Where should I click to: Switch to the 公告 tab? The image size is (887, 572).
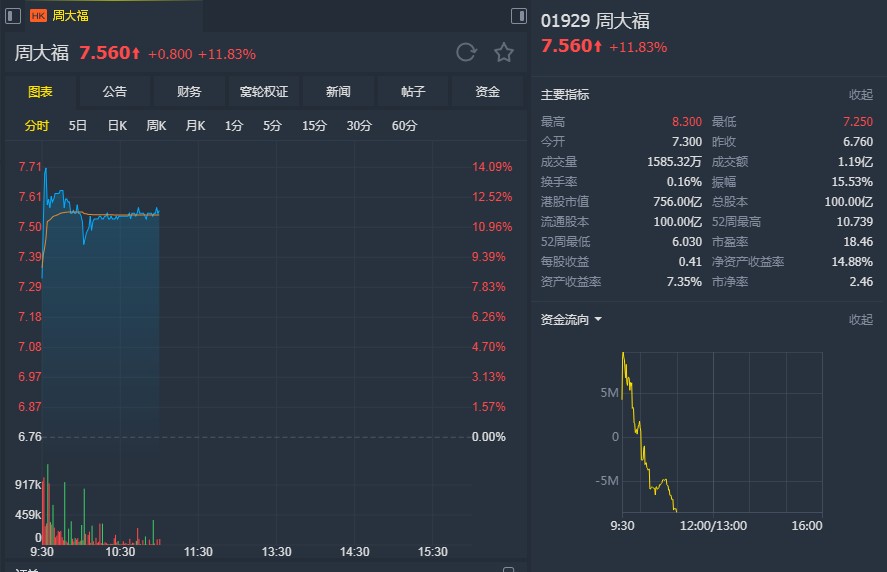[x=115, y=92]
